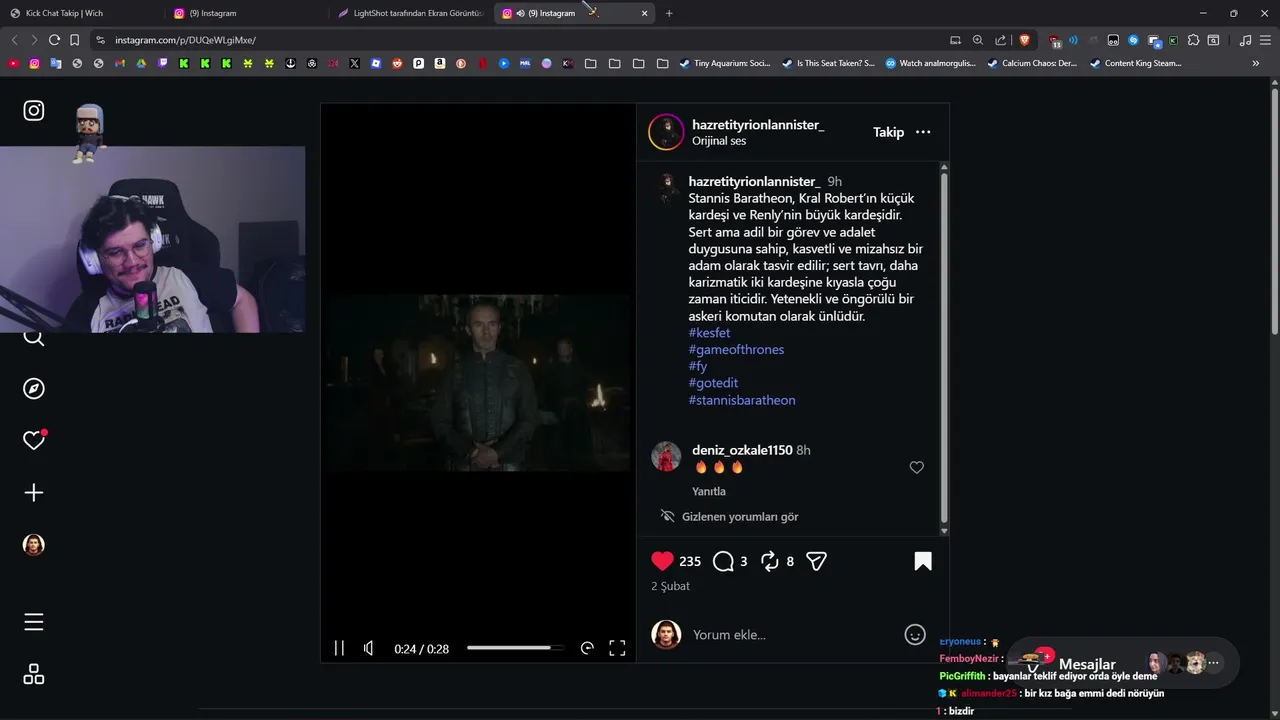1280x720 pixels.
Task: Open the Brave playlist music note icon
Action: [x=1245, y=40]
